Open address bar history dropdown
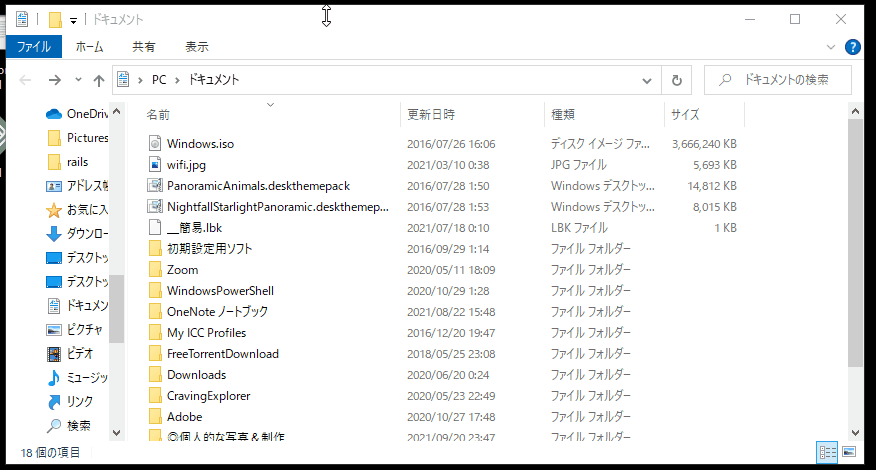The height and width of the screenshot is (470, 876). (x=647, y=80)
